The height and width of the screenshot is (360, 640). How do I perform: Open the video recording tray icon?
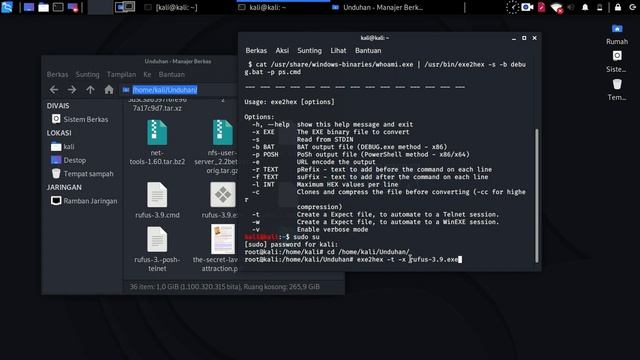(x=527, y=7)
